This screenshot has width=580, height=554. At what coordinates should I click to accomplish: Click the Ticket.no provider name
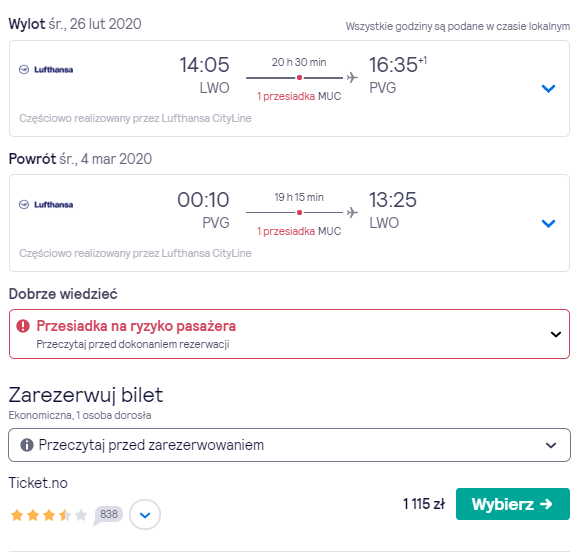coord(38,483)
